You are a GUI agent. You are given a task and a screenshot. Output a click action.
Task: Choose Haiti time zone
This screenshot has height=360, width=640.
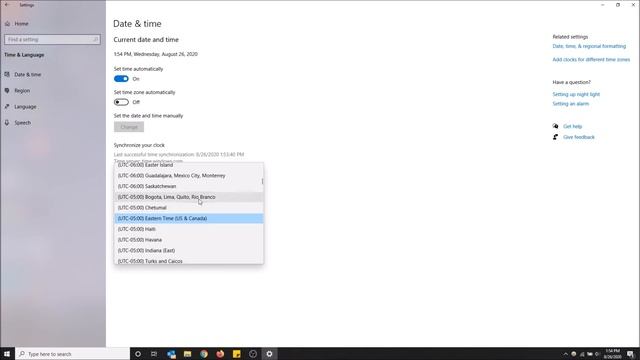pyautogui.click(x=188, y=229)
